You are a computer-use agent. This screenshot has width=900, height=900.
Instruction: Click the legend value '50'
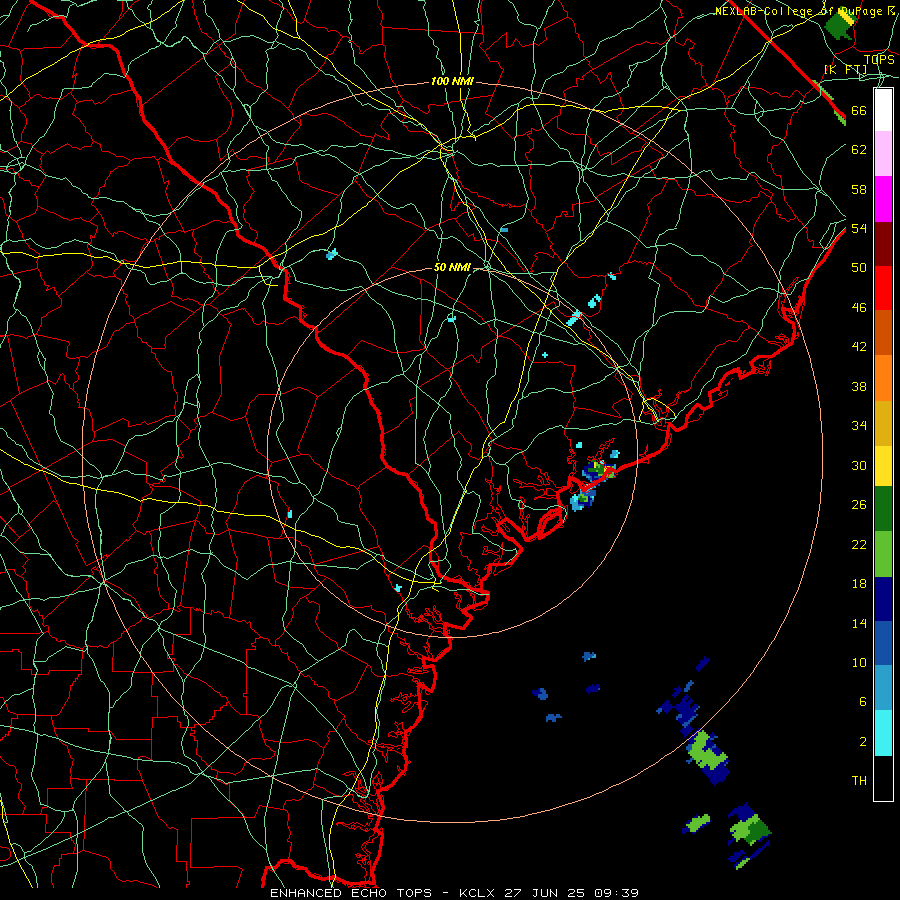pyautogui.click(x=859, y=267)
